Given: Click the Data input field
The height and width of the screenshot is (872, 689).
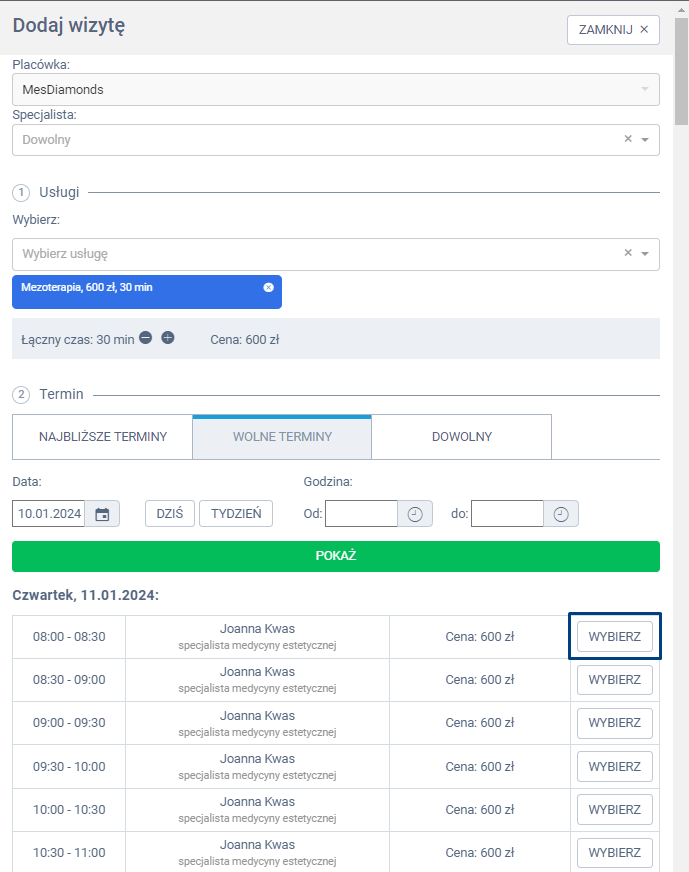Looking at the screenshot, I should pos(49,514).
